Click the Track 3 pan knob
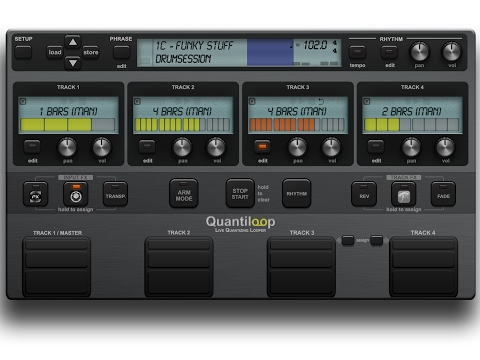 tap(297, 147)
